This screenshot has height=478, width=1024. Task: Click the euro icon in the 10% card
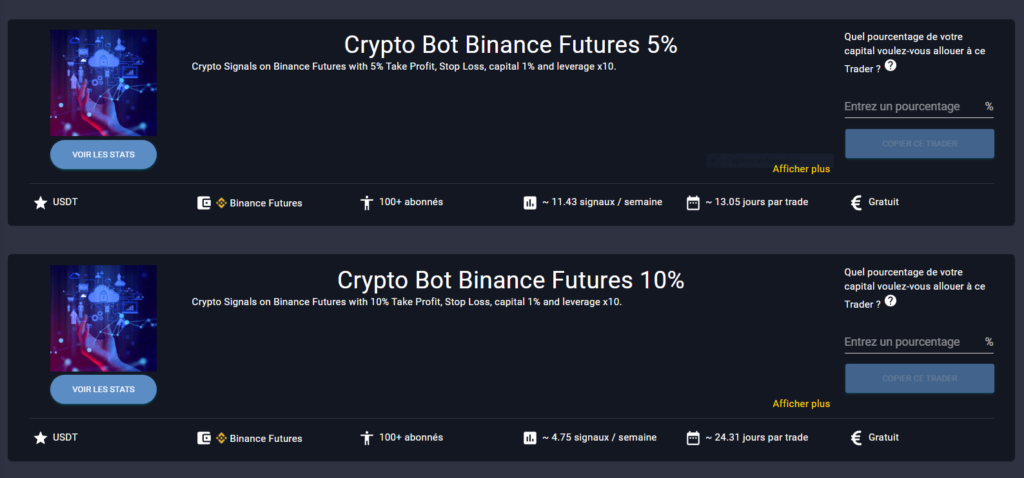coord(856,438)
